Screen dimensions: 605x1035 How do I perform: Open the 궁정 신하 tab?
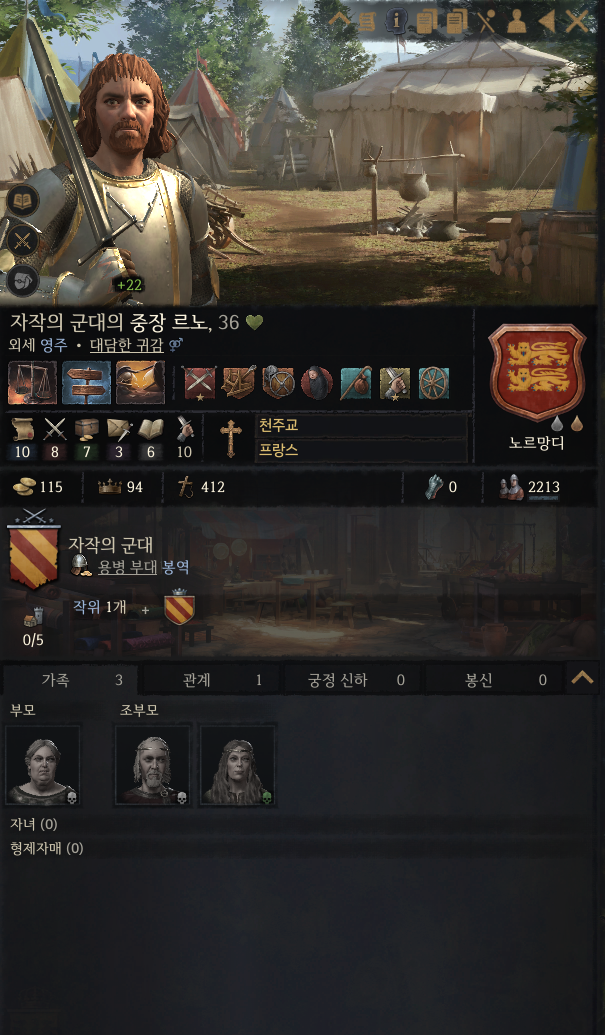(x=352, y=680)
